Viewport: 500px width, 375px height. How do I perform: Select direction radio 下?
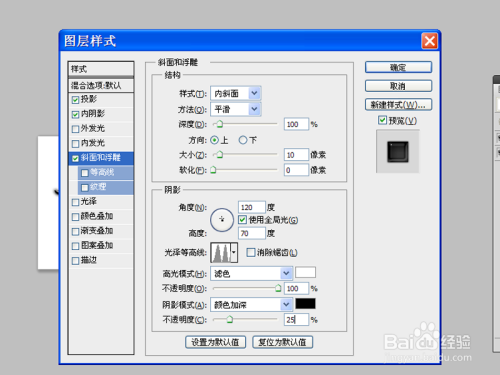pos(243,140)
